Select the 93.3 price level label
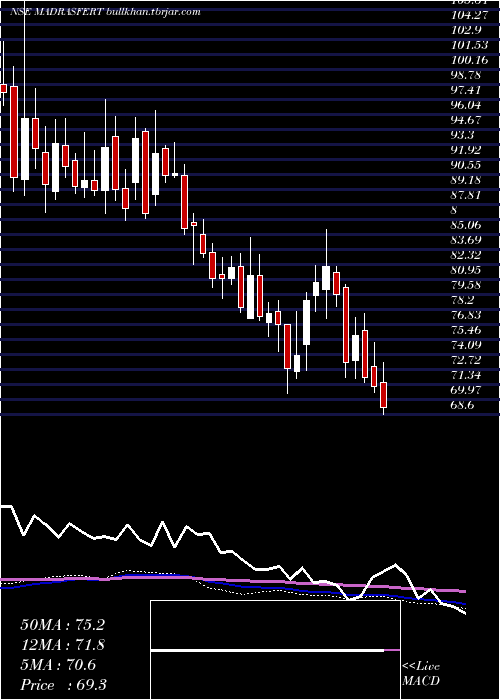The width and height of the screenshot is (500, 700). click(x=464, y=135)
